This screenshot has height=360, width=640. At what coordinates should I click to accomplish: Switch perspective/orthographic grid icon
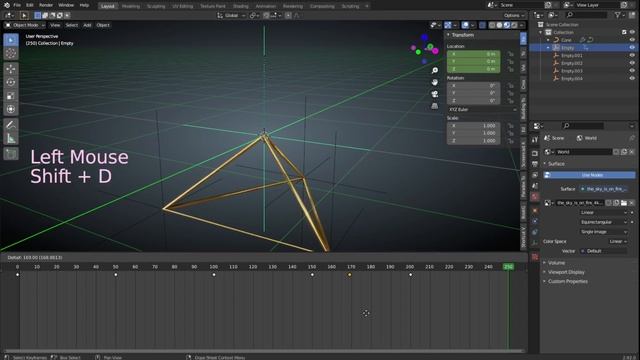(435, 106)
